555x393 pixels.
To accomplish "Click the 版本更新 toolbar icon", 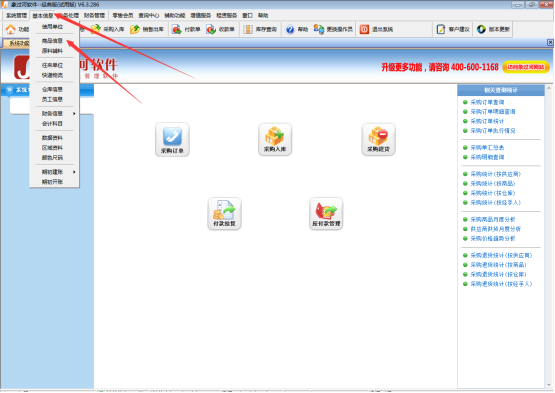I will click(x=481, y=29).
